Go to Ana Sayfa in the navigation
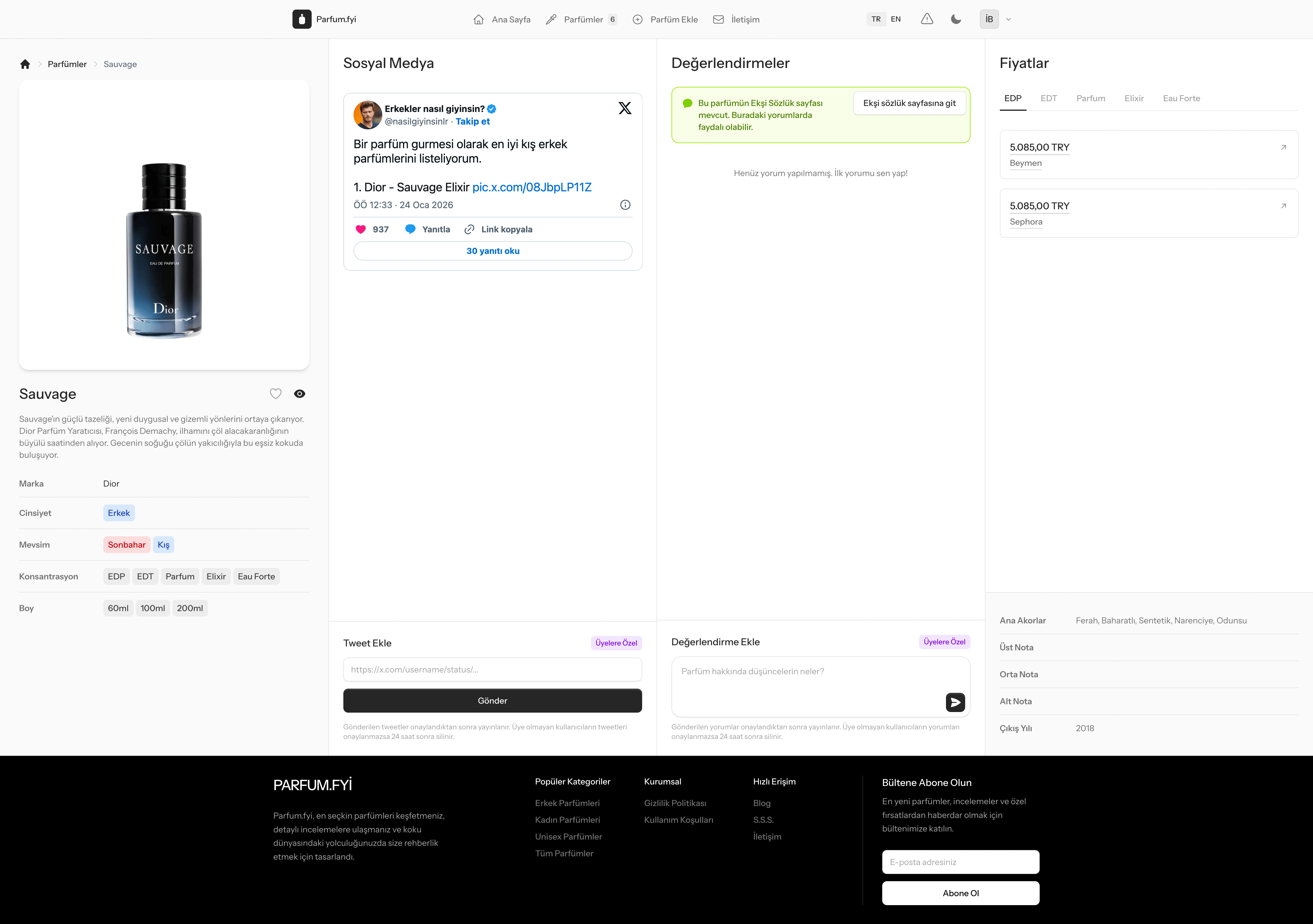Screen dimensions: 1313x924 coord(502,19)
